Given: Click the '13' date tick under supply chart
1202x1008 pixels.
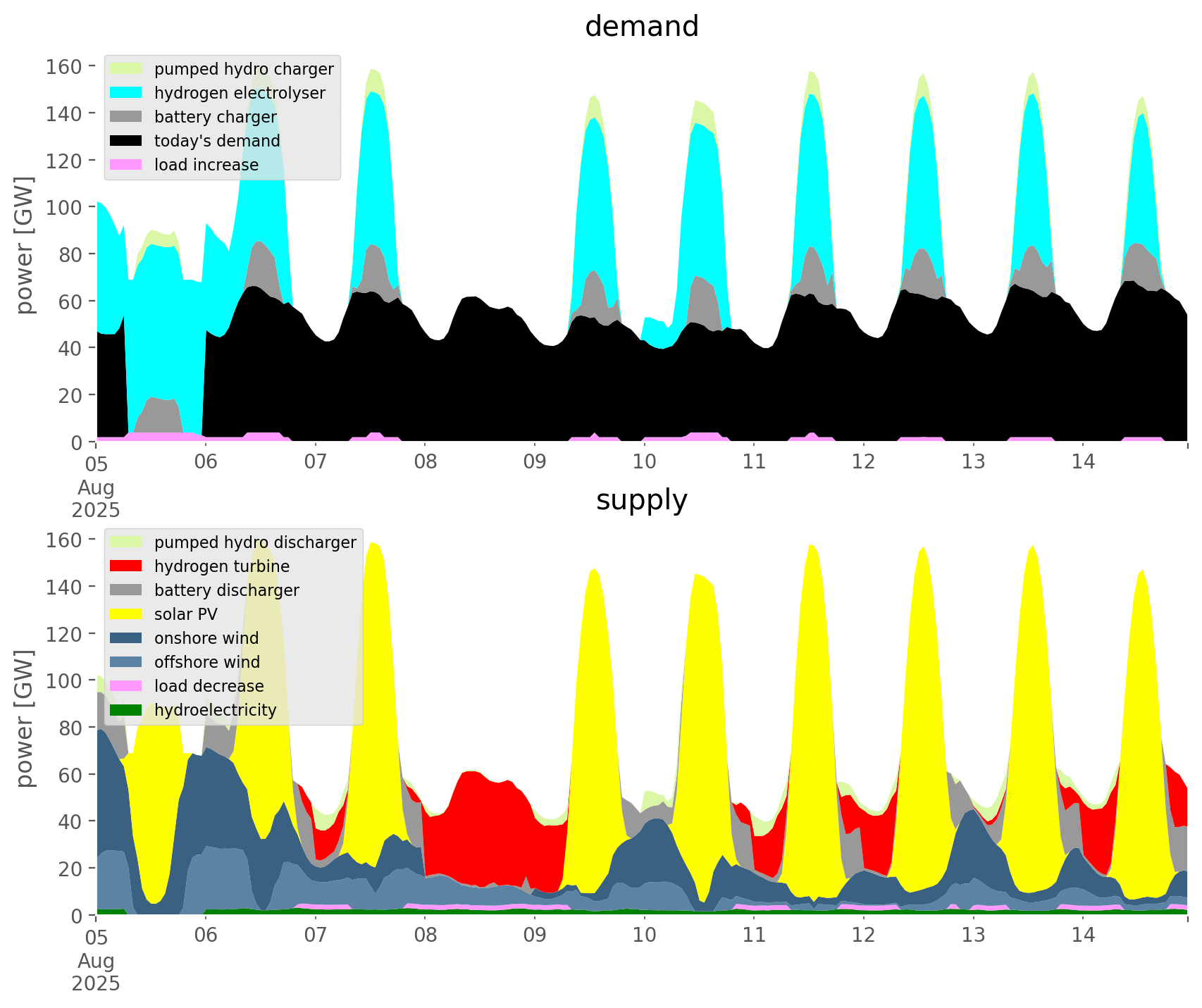Looking at the screenshot, I should click(x=973, y=935).
